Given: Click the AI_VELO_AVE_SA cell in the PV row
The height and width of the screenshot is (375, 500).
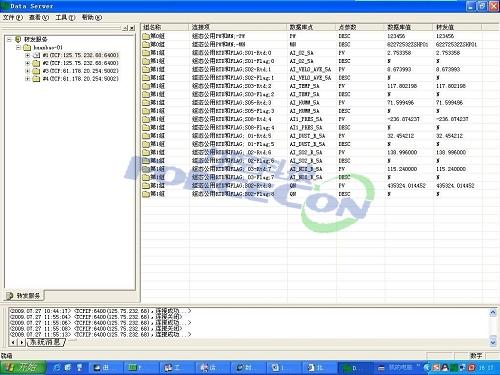Looking at the screenshot, I should coord(310,69).
